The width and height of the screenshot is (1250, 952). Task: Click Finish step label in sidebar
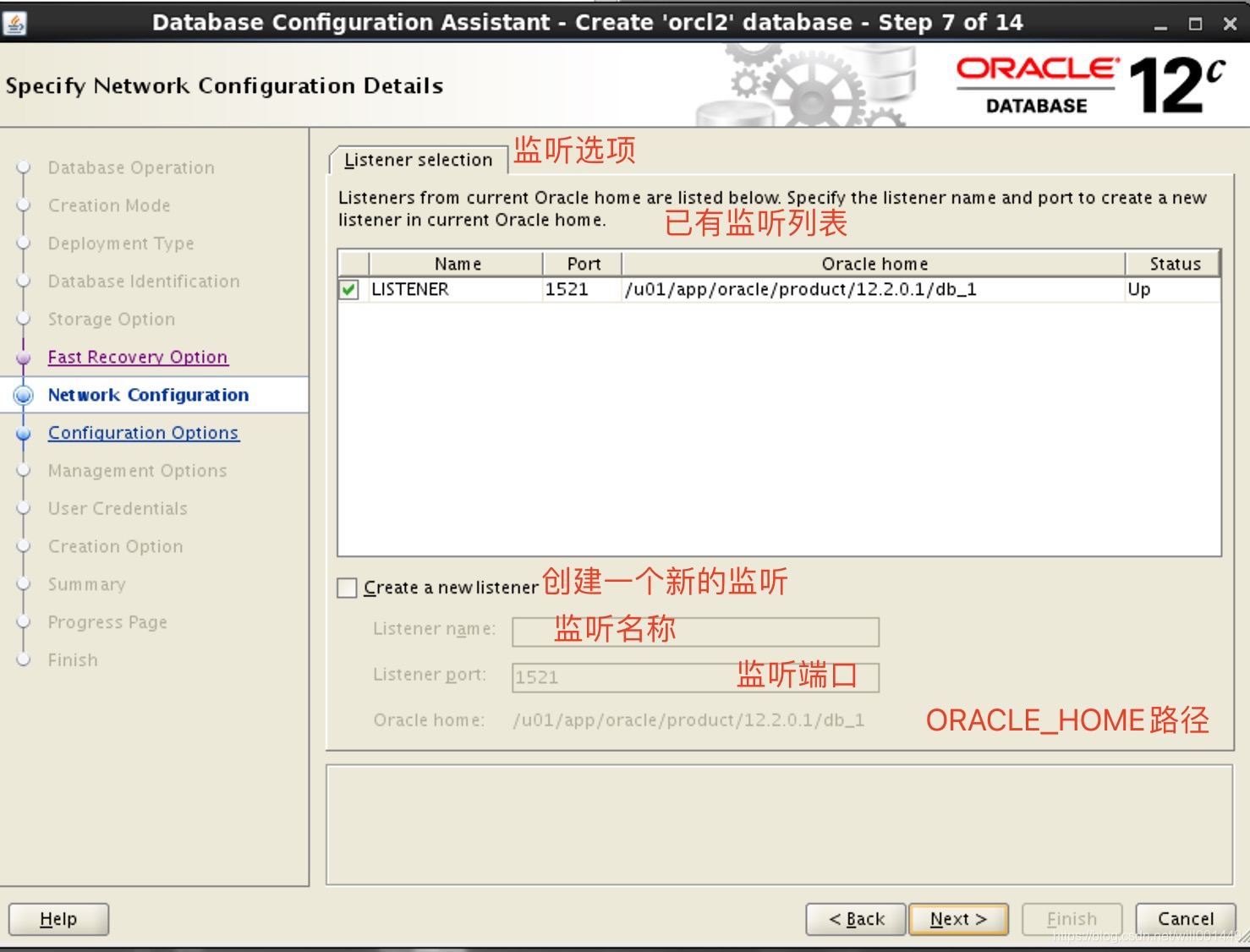click(73, 660)
